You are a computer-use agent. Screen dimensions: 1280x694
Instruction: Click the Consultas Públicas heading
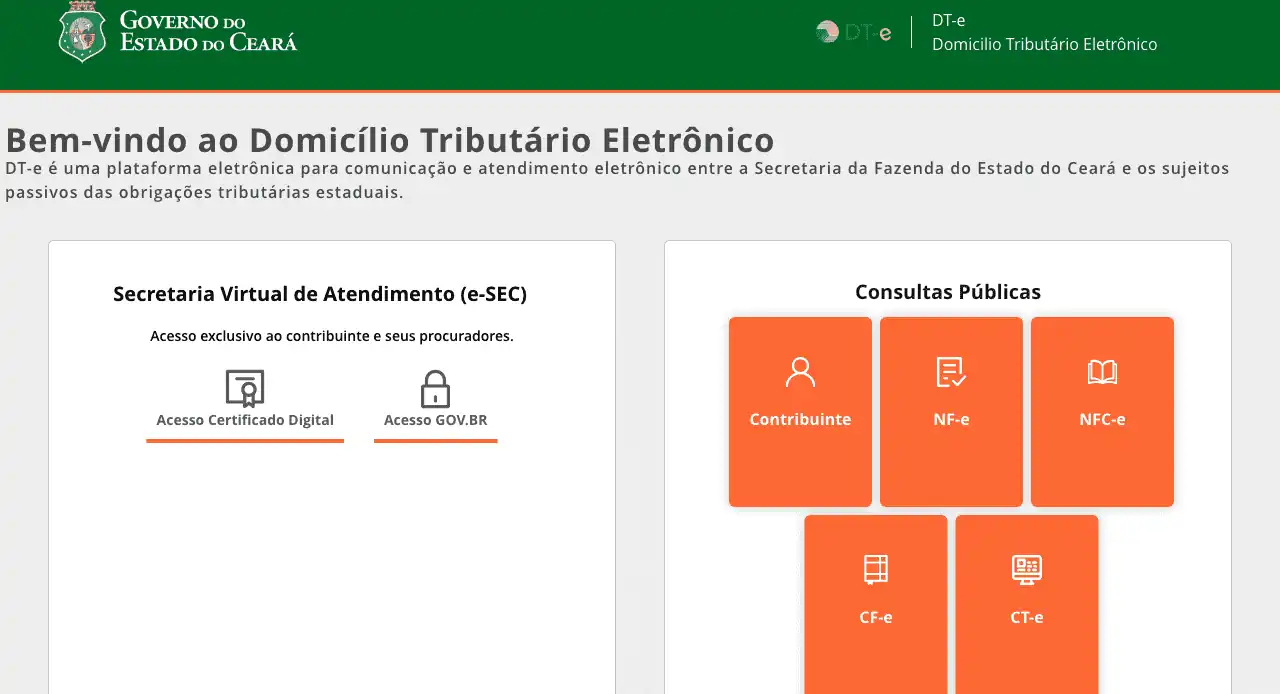coord(947,292)
